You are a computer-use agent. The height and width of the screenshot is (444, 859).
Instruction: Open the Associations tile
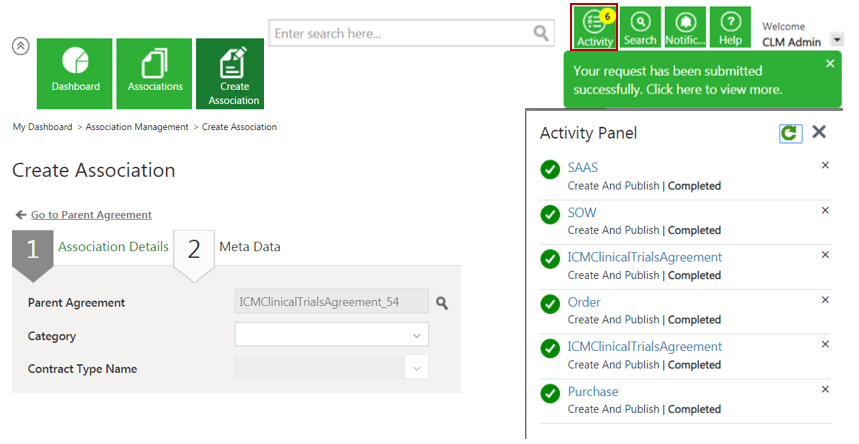click(155, 73)
